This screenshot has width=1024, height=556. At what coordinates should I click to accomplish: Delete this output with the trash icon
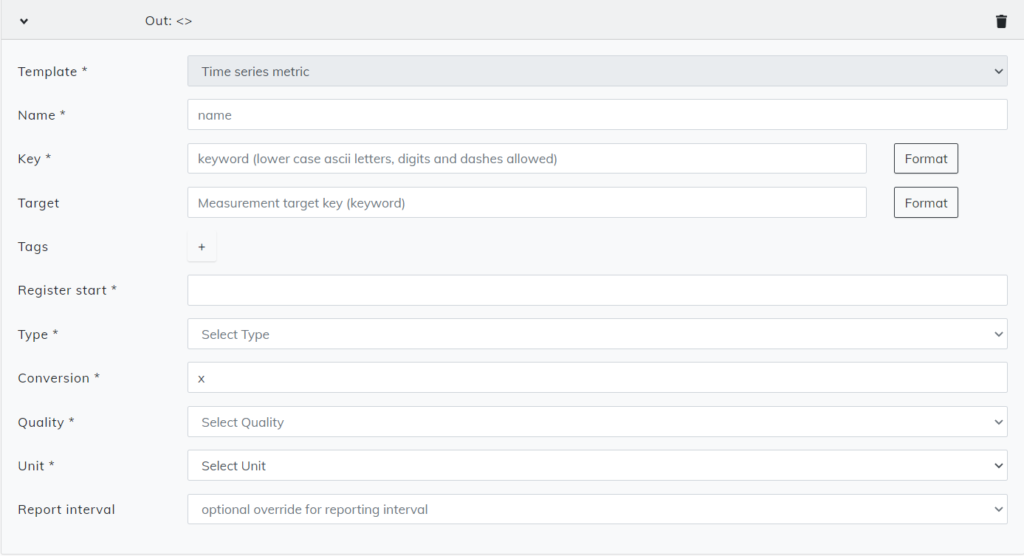[x=1001, y=22]
